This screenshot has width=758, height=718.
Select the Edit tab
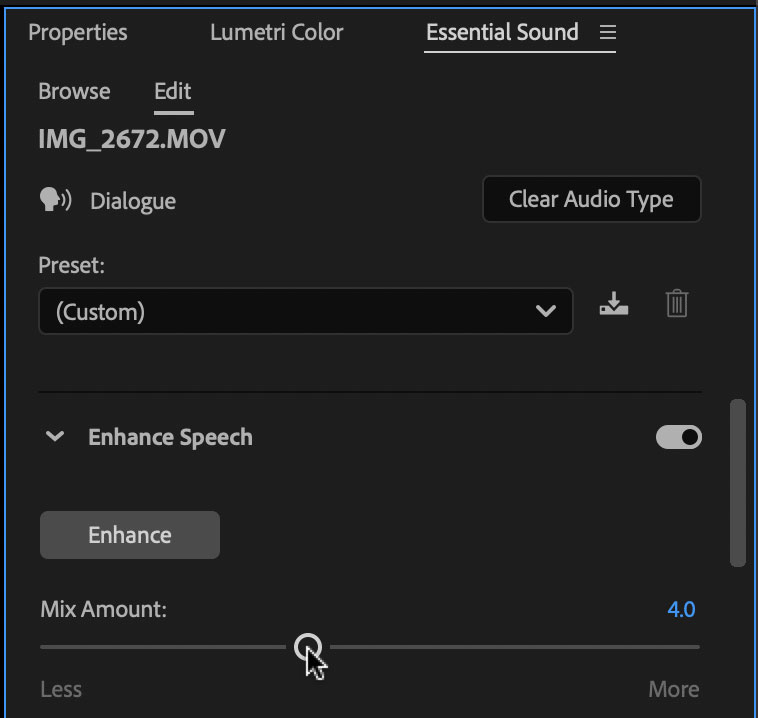point(173,91)
